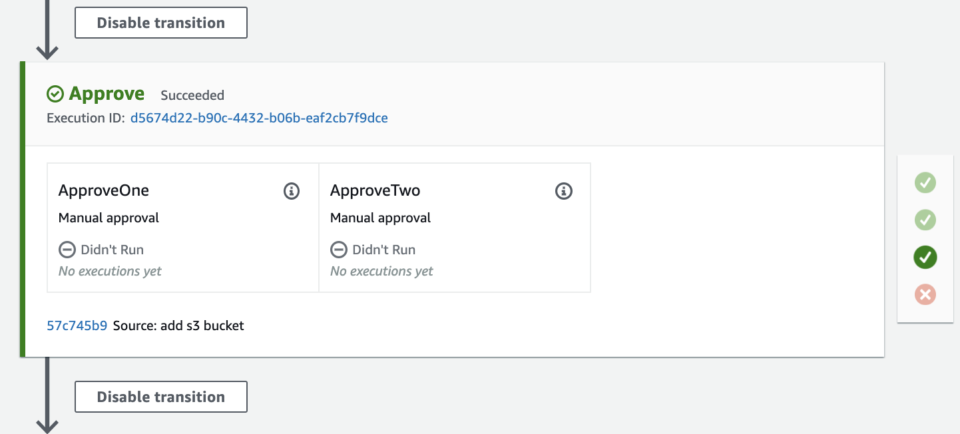This screenshot has height=434, width=960.
Task: Open the commit 57c745b9 link
Action: 77,326
